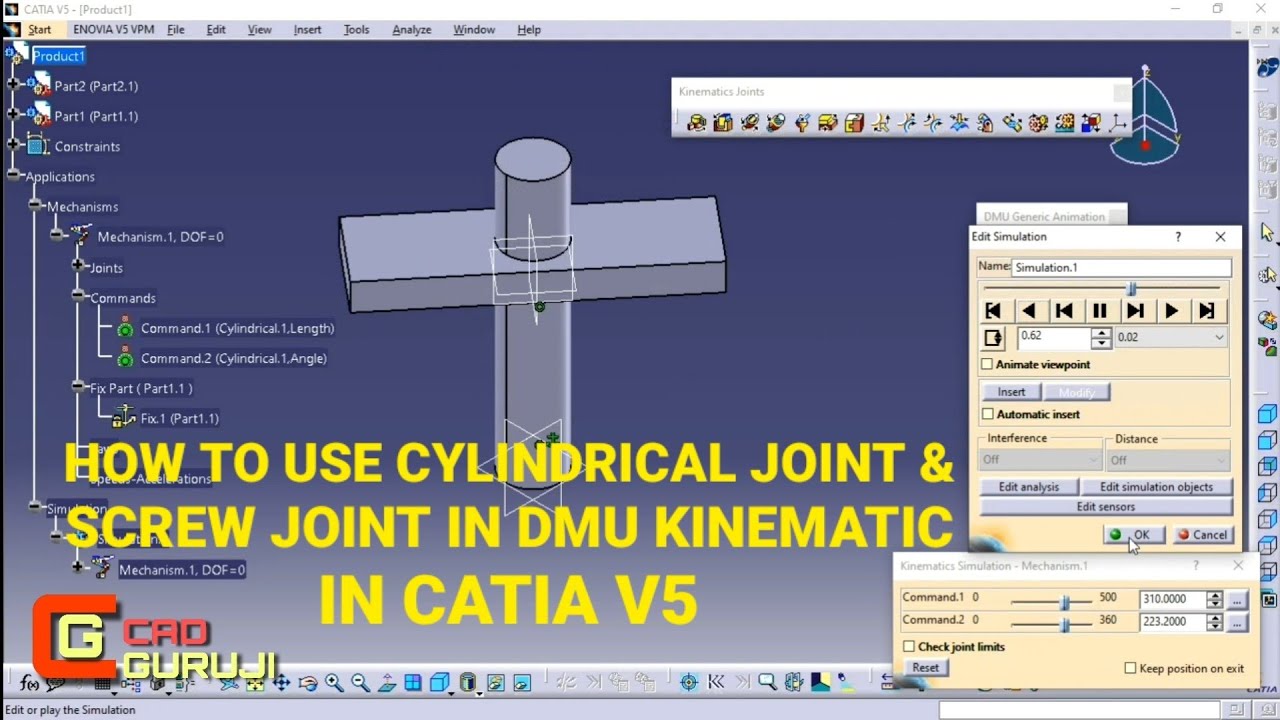Tick Keep position on exit checkbox
This screenshot has height=720, width=1280.
coord(1130,668)
